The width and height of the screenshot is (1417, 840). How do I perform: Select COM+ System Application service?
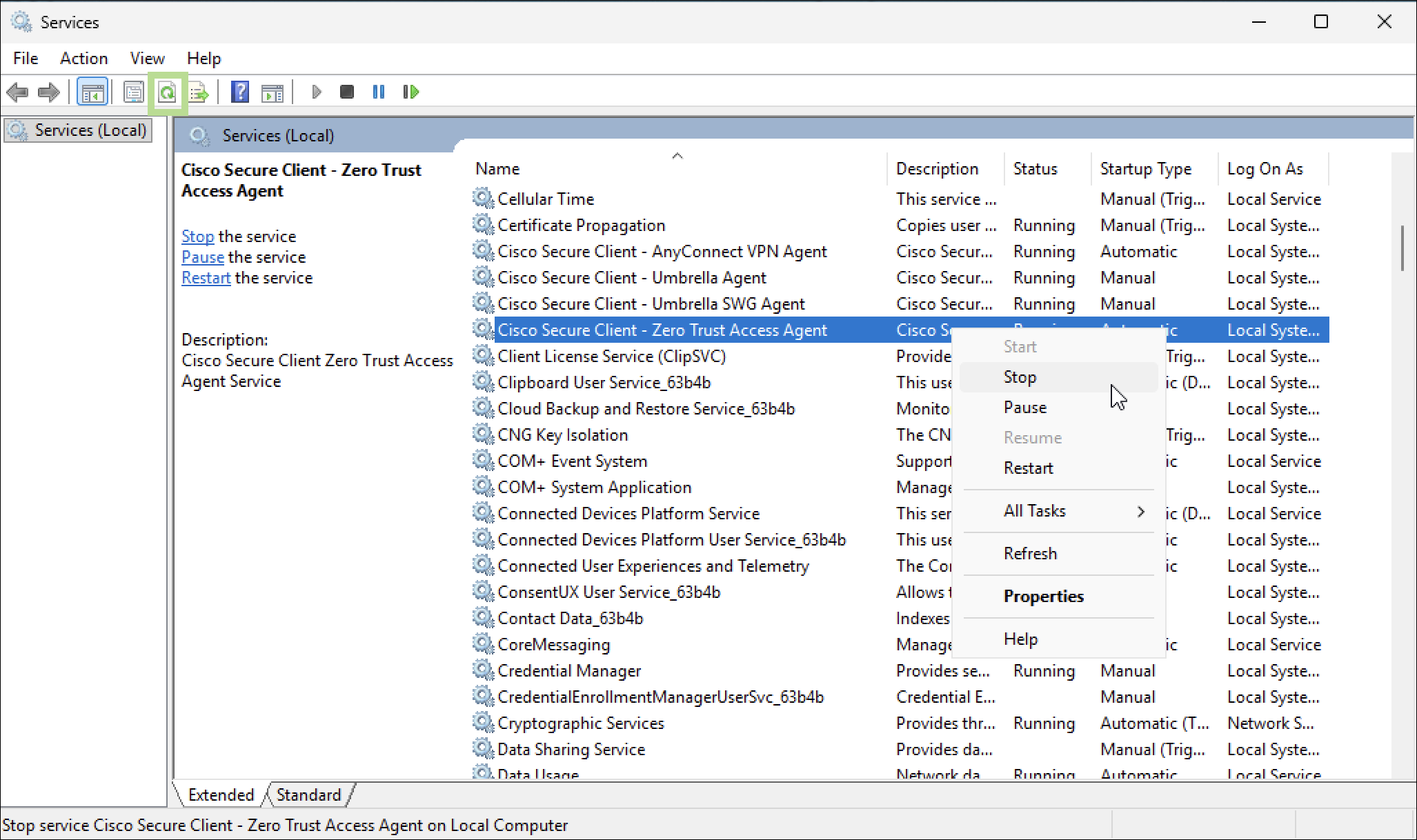(x=595, y=488)
